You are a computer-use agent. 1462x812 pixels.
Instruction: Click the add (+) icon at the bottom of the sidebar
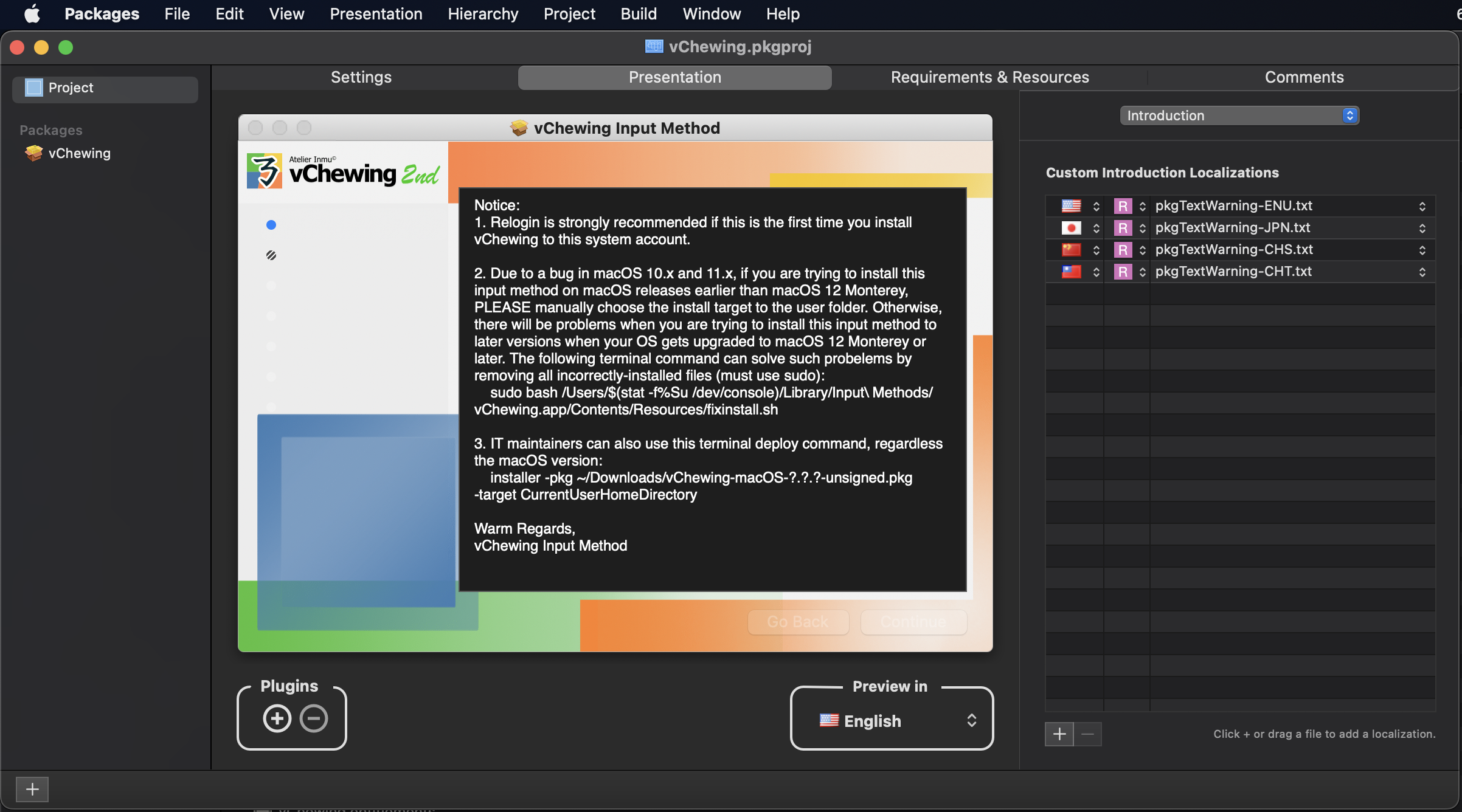(32, 789)
